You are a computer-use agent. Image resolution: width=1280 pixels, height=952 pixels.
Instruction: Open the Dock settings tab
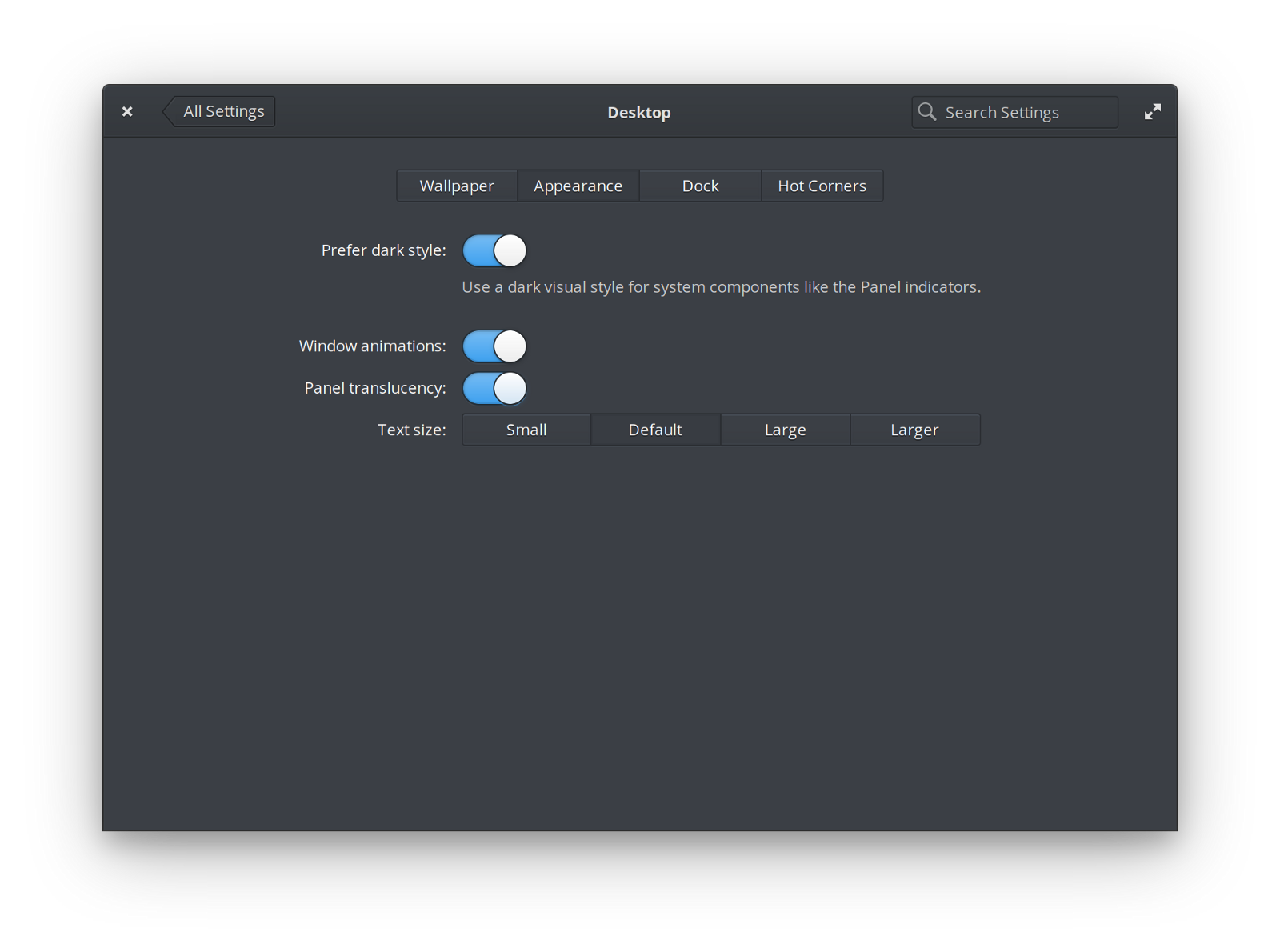click(x=700, y=186)
